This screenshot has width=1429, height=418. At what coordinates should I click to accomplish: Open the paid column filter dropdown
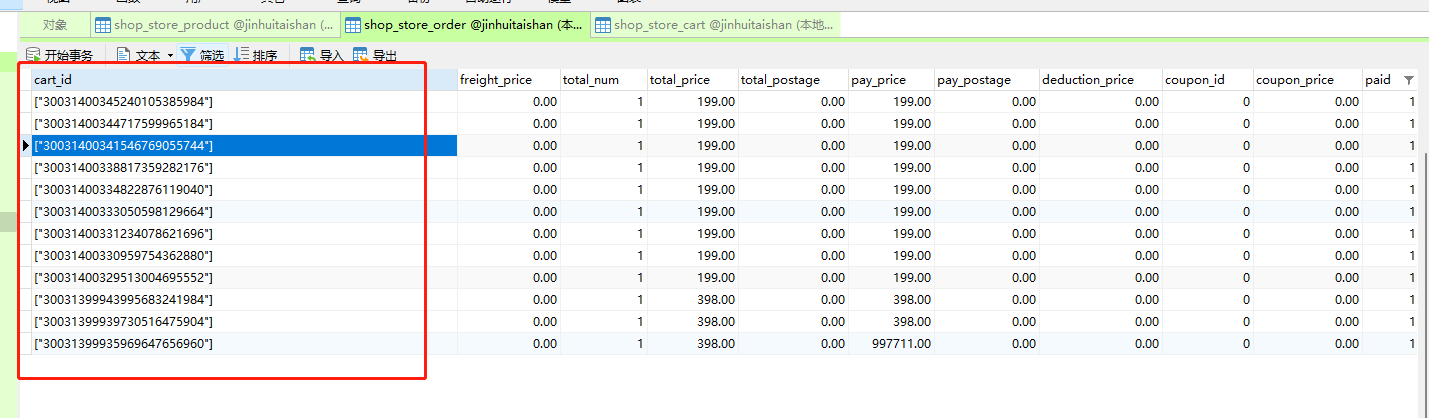[1409, 80]
